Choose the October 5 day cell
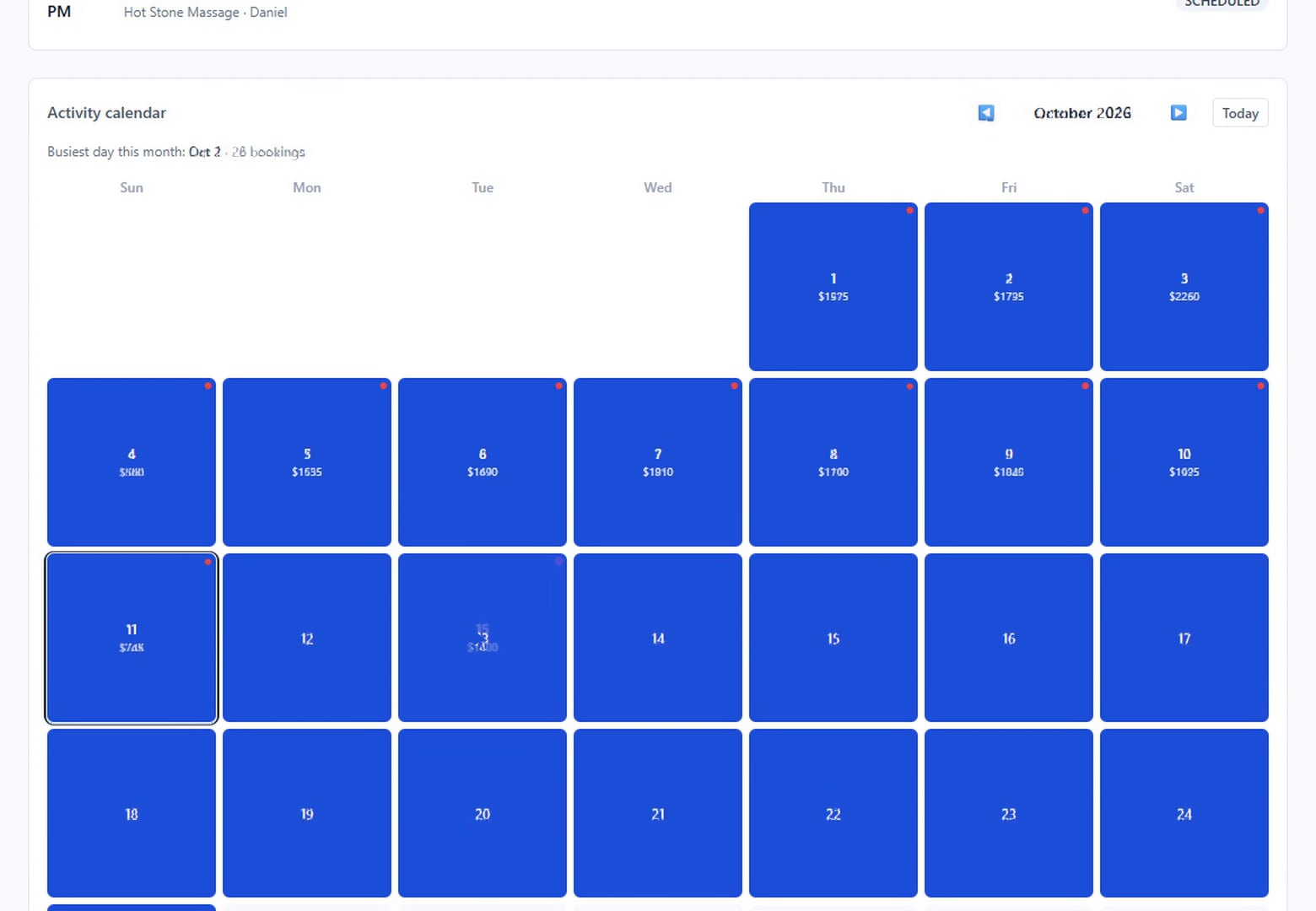1316x911 pixels. (x=307, y=462)
